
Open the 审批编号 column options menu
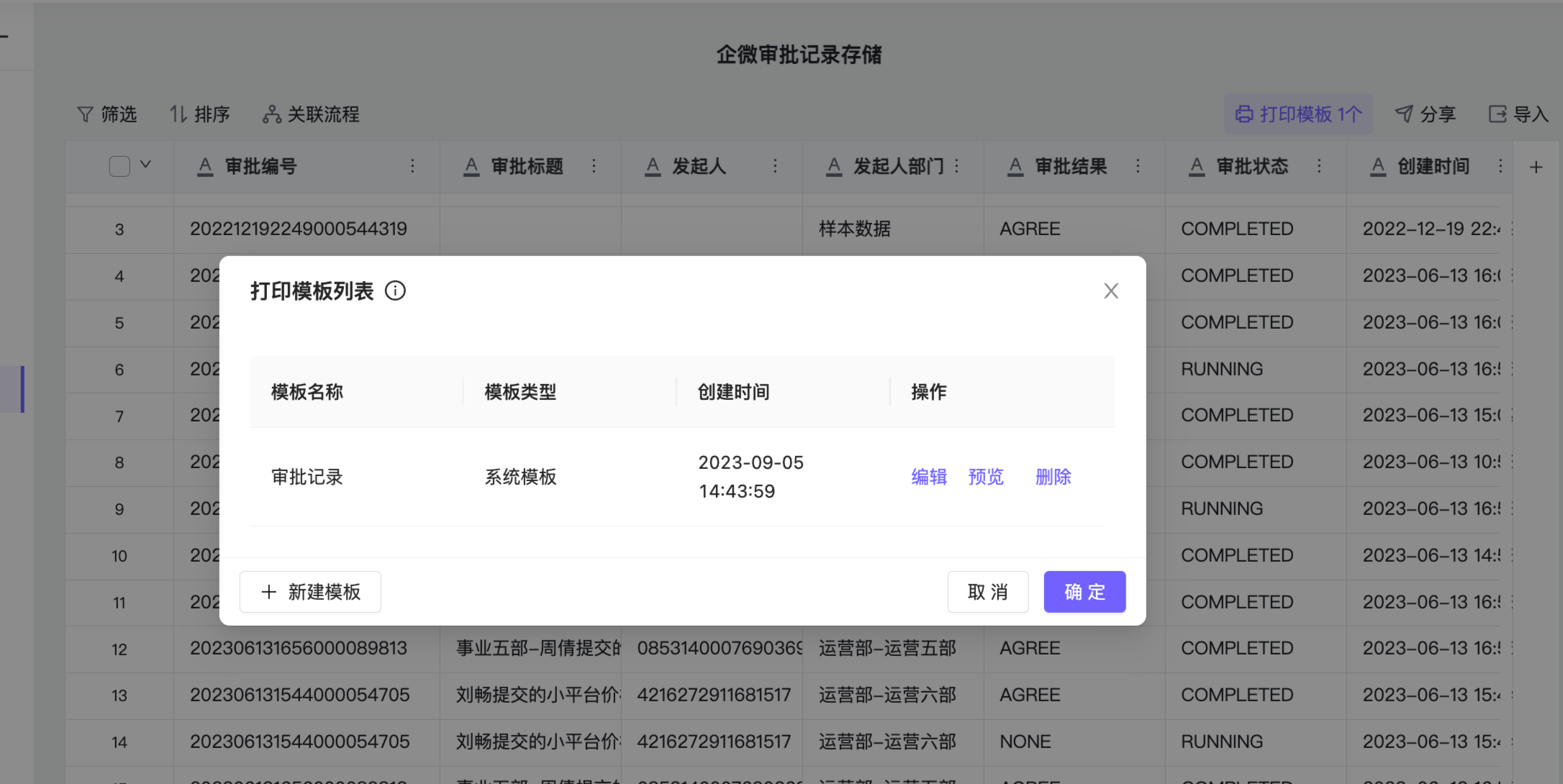pyautogui.click(x=412, y=166)
